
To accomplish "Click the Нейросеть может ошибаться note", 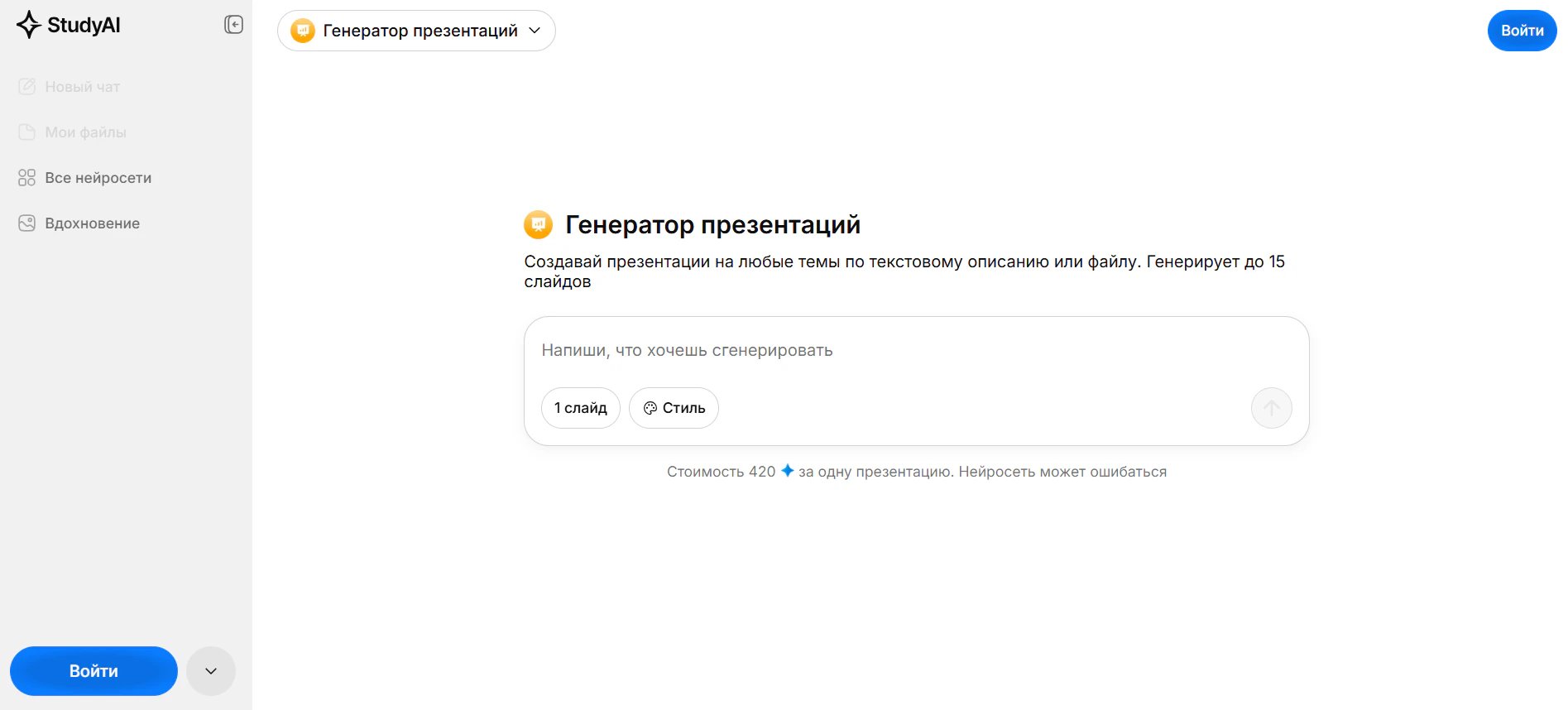I will coord(1062,472).
